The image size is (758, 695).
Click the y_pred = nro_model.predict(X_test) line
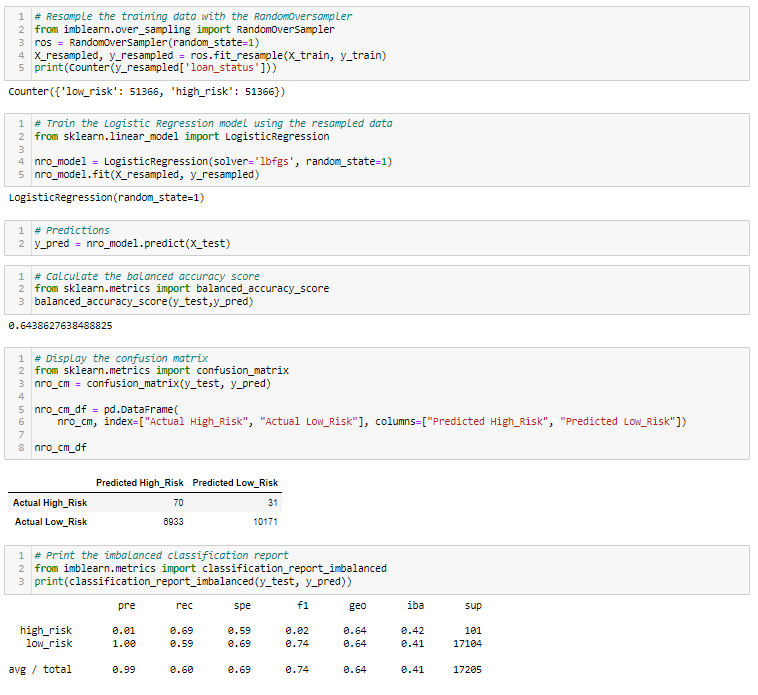pyautogui.click(x=132, y=244)
